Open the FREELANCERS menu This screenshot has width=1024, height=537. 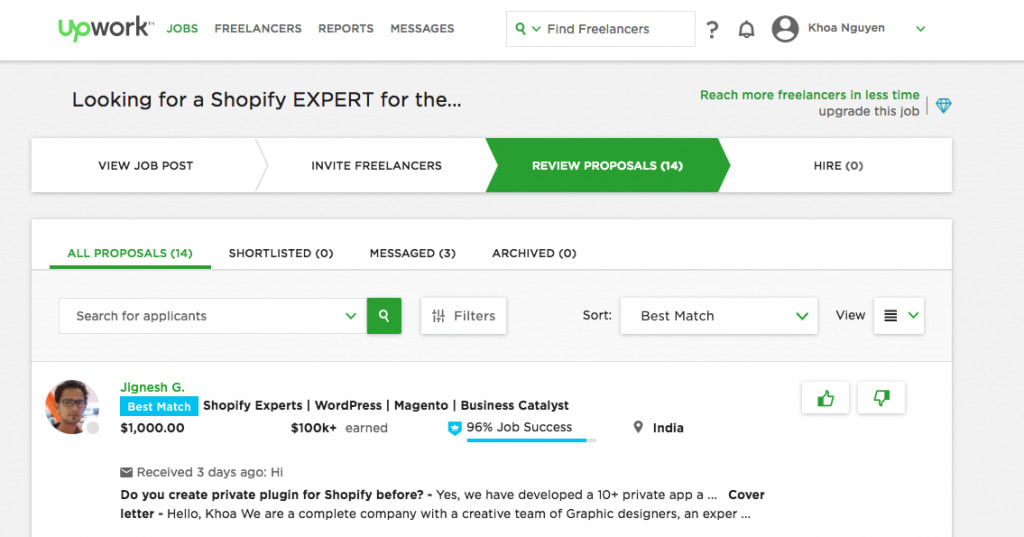(x=258, y=29)
